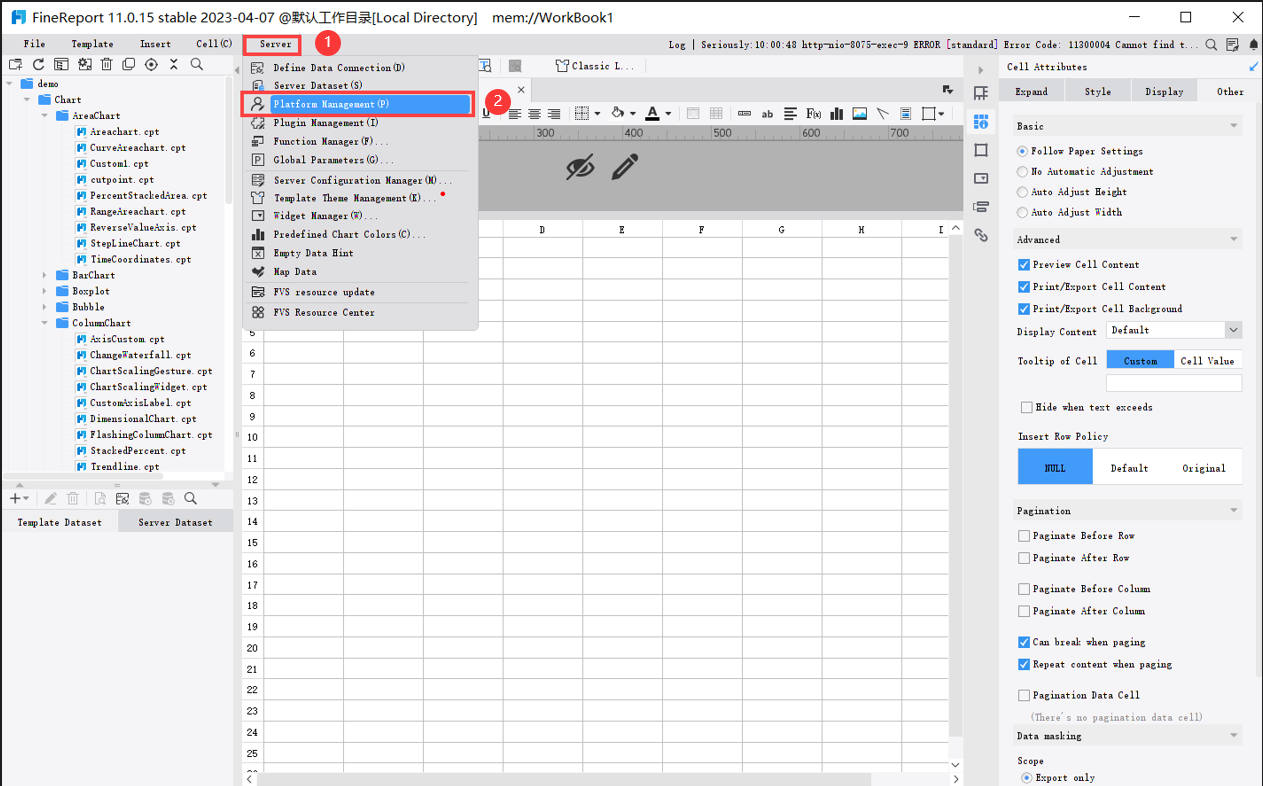Open the Cell Attributes panel icon in sidebar

pyautogui.click(x=981, y=120)
